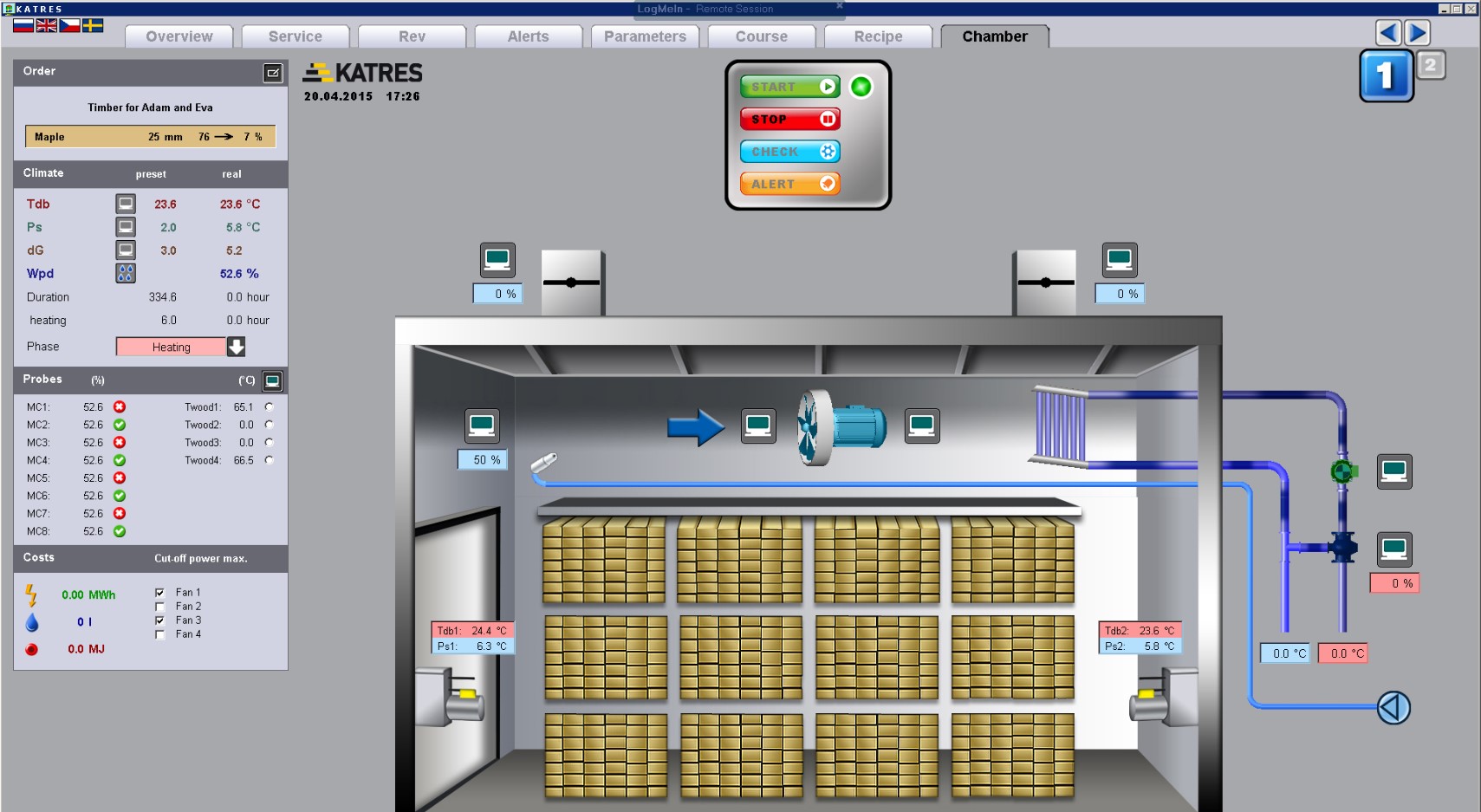Open the Tdb climate monitor icon

pyautogui.click(x=126, y=204)
